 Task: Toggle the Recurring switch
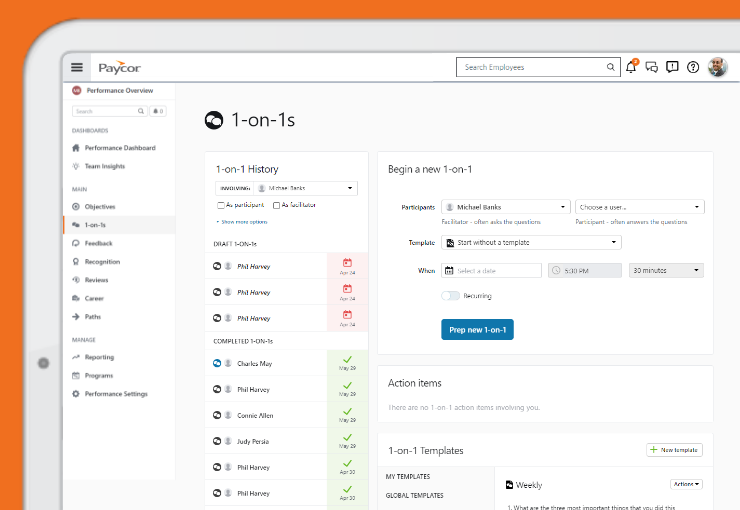pyautogui.click(x=450, y=296)
